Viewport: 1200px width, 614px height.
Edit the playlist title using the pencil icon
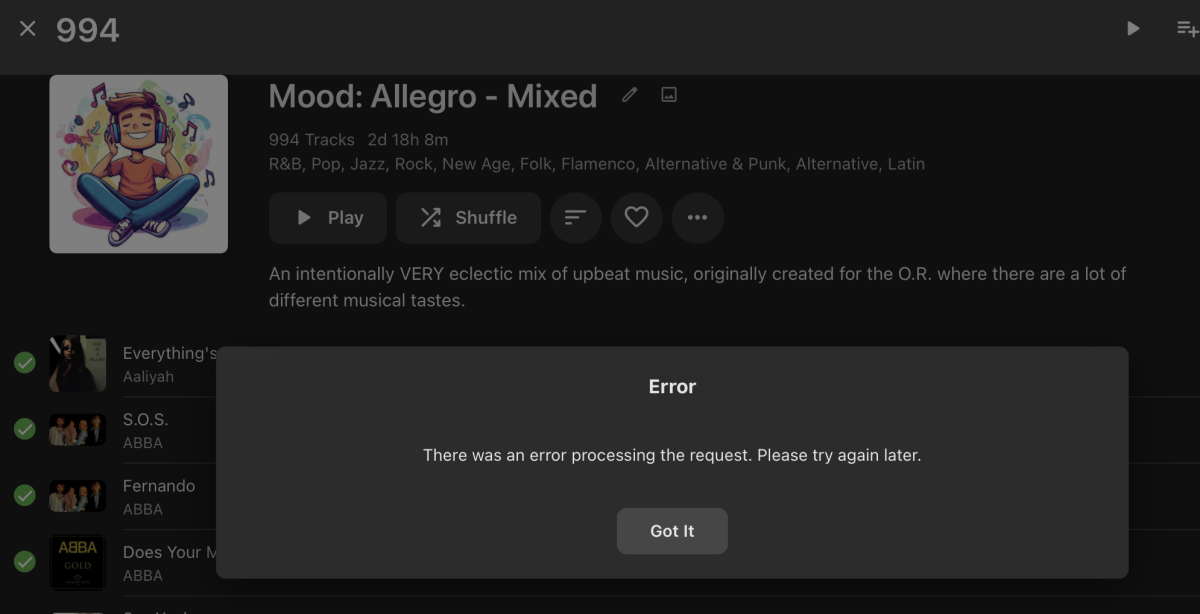pos(628,94)
